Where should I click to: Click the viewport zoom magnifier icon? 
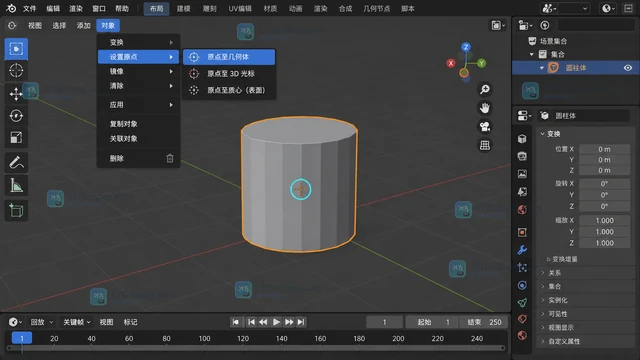484,89
